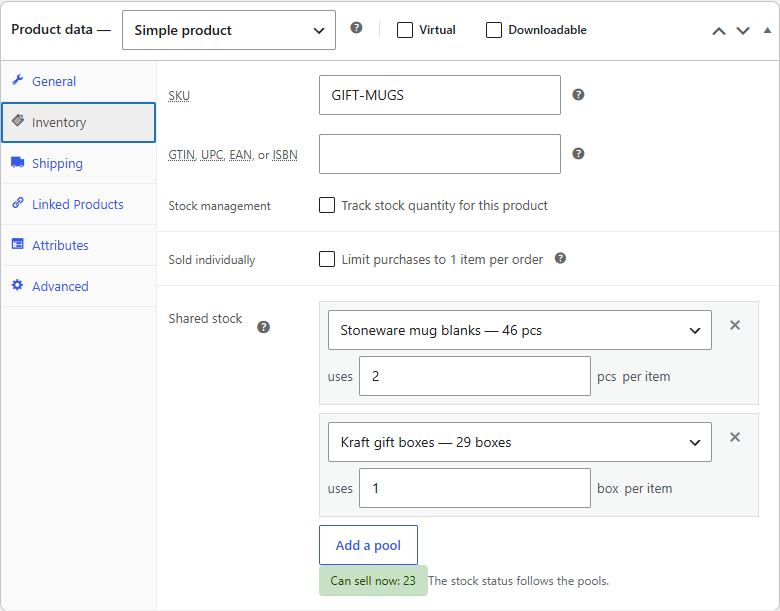Enable the Virtual checkbox
The image size is (780, 611).
405,30
